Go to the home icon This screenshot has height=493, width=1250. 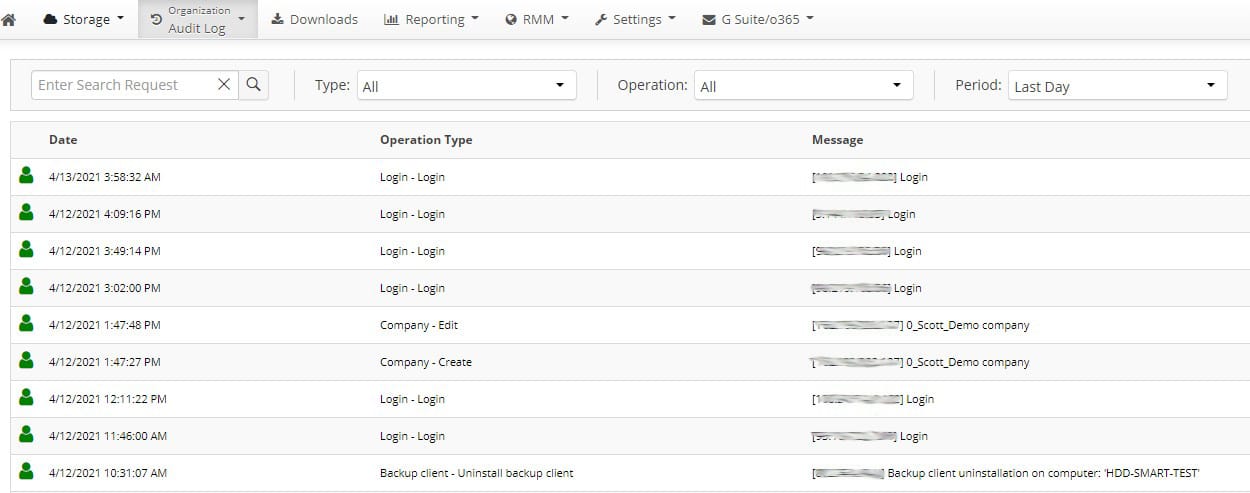[9, 19]
